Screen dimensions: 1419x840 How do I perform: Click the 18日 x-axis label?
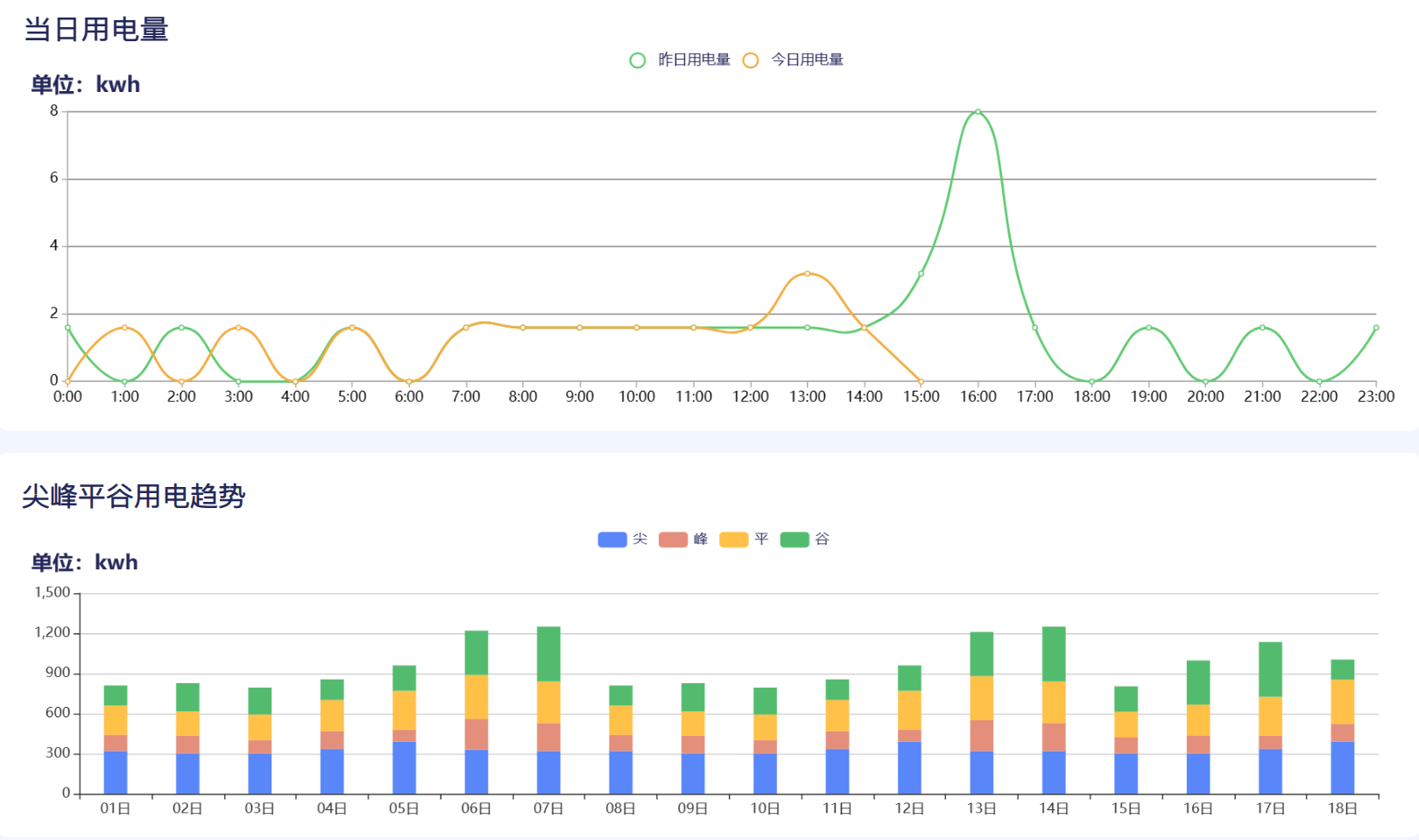(1343, 808)
